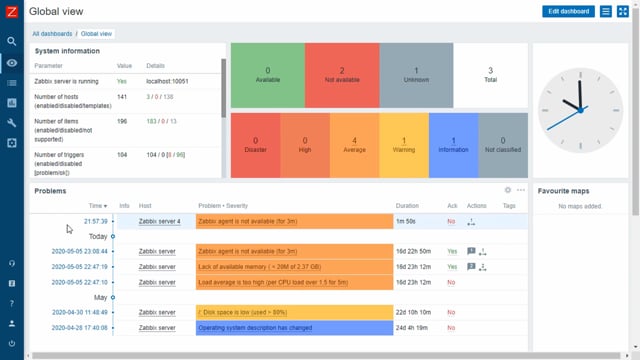
Task: Open timestamp 21:57:39 link
Action: pos(96,221)
